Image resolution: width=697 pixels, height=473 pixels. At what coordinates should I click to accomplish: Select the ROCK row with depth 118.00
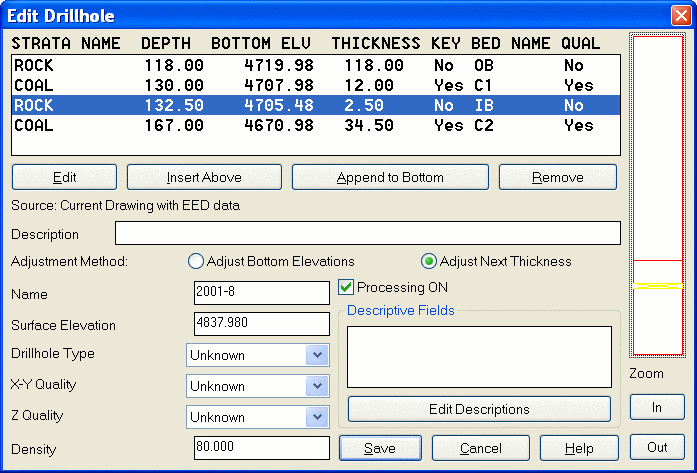pos(316,65)
